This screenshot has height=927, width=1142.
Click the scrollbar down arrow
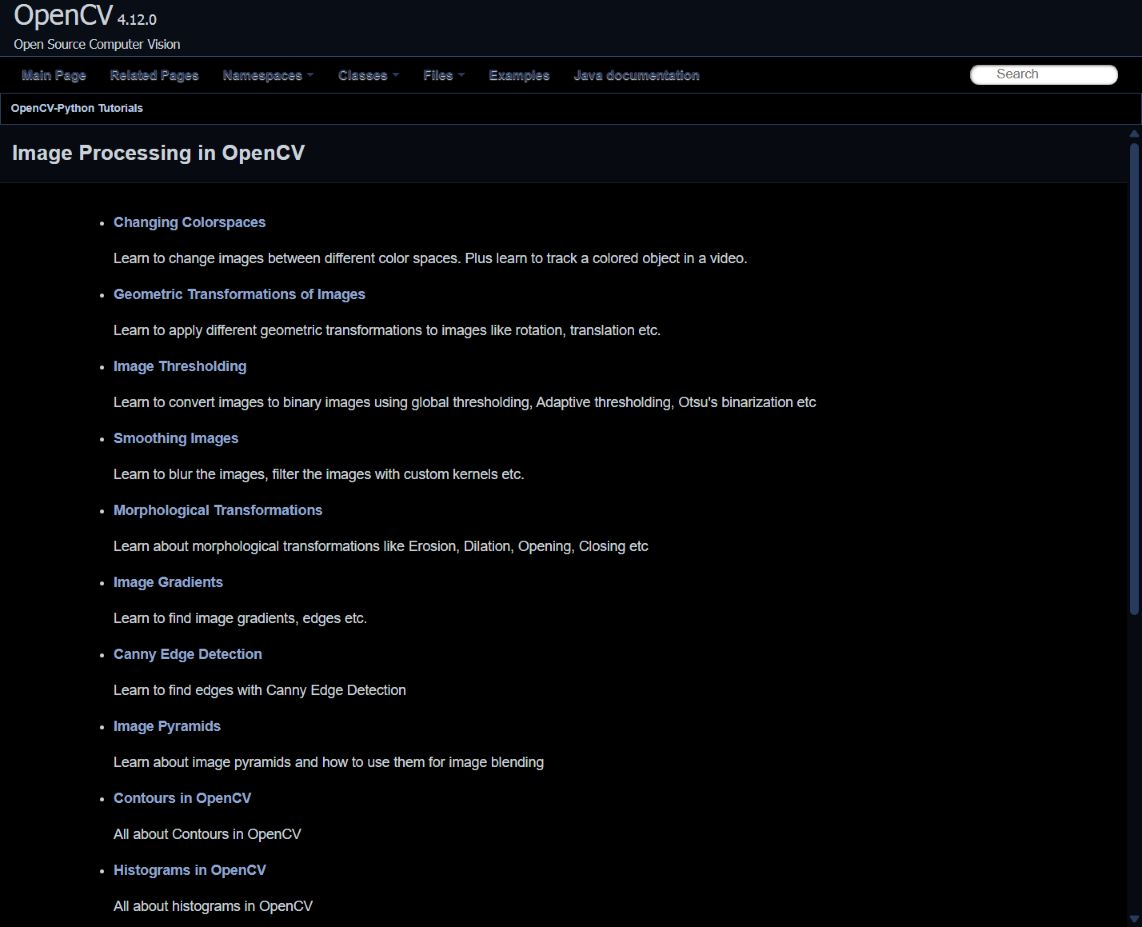point(1134,919)
